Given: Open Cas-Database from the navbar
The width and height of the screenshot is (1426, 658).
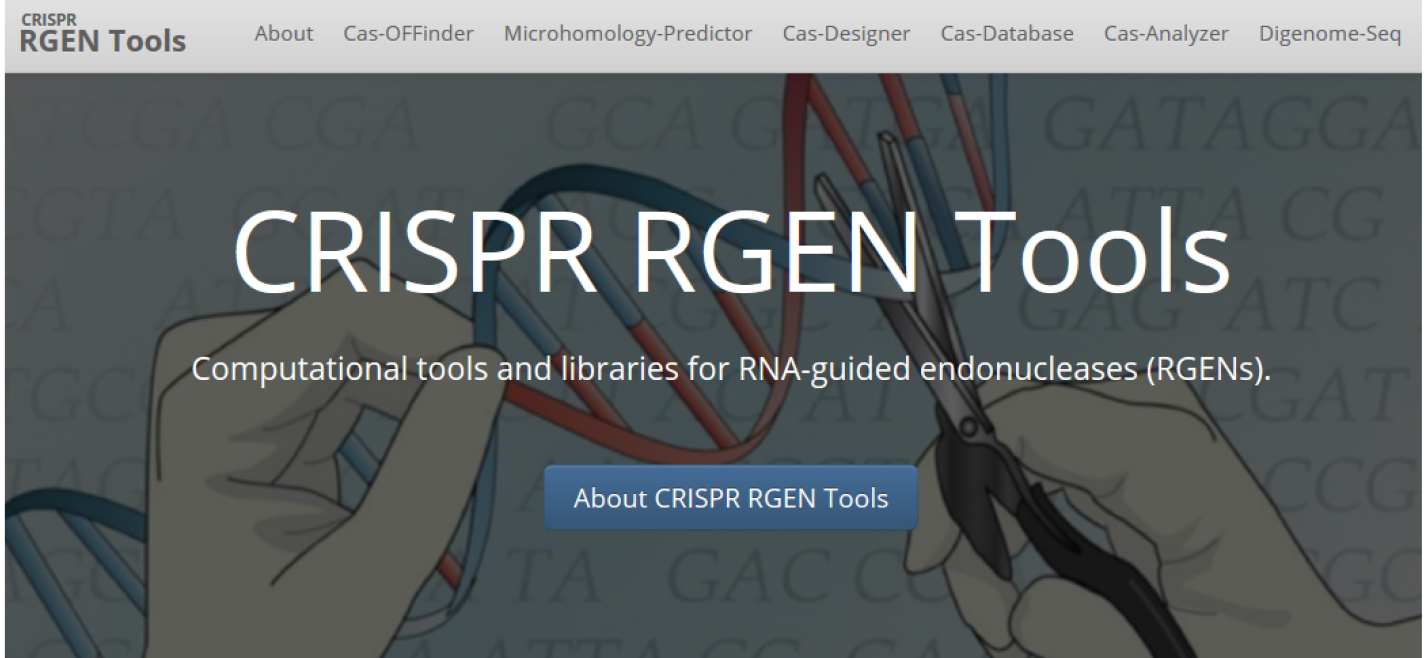Looking at the screenshot, I should coord(1007,34).
